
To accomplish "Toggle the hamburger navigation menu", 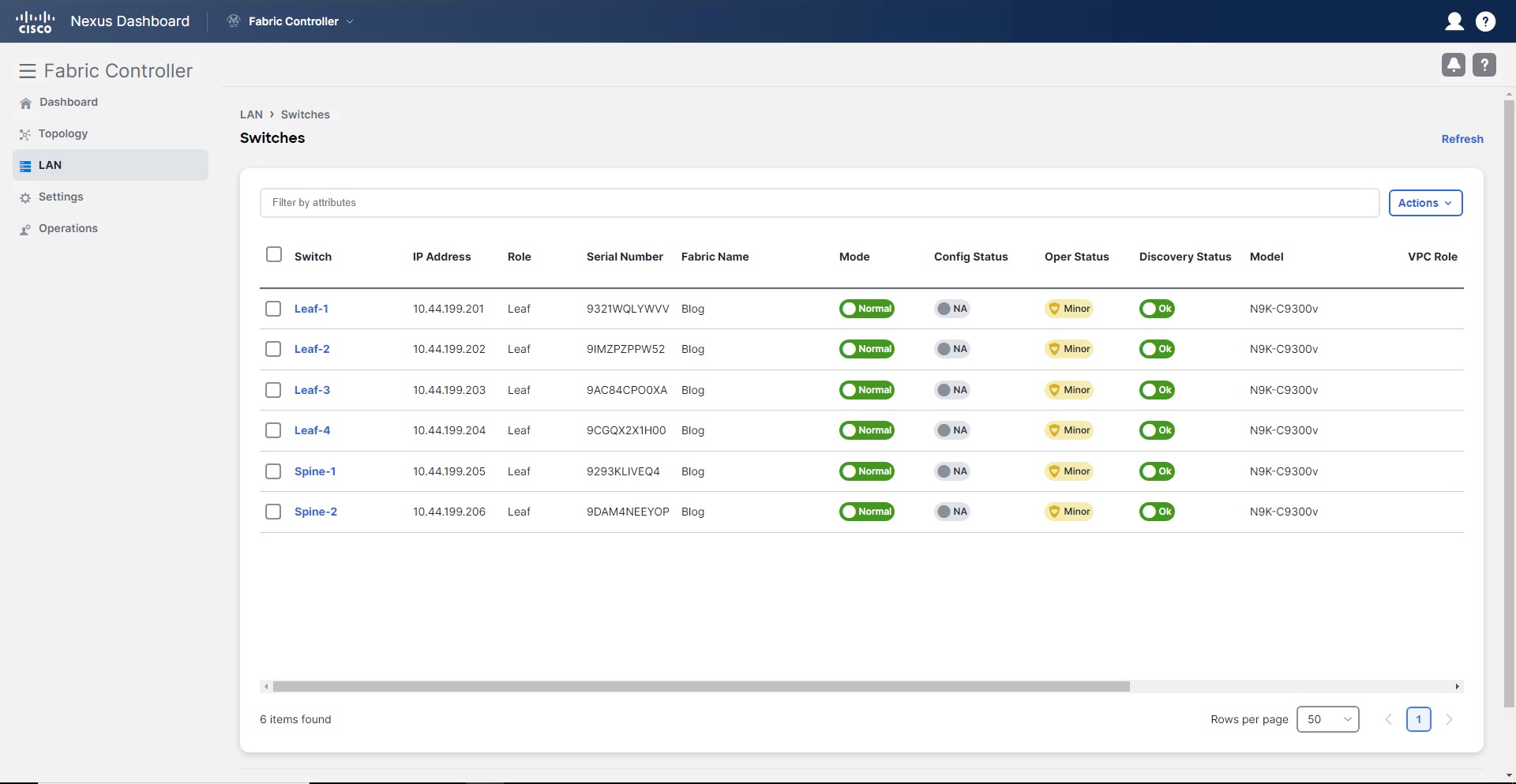I will pyautogui.click(x=28, y=71).
